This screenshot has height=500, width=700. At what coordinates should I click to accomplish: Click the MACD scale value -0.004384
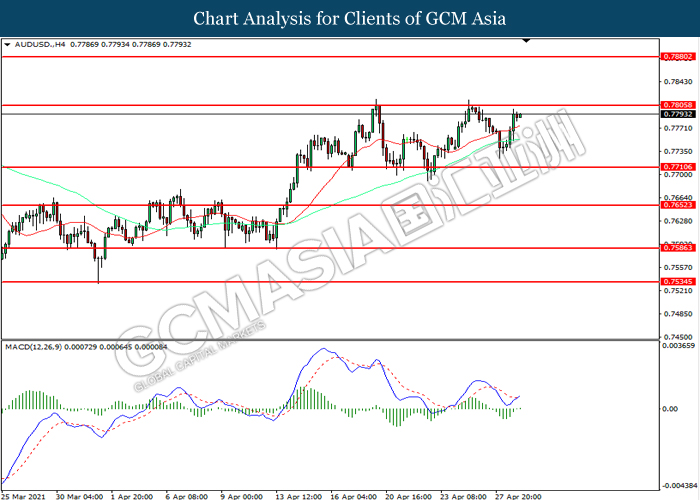coord(679,486)
